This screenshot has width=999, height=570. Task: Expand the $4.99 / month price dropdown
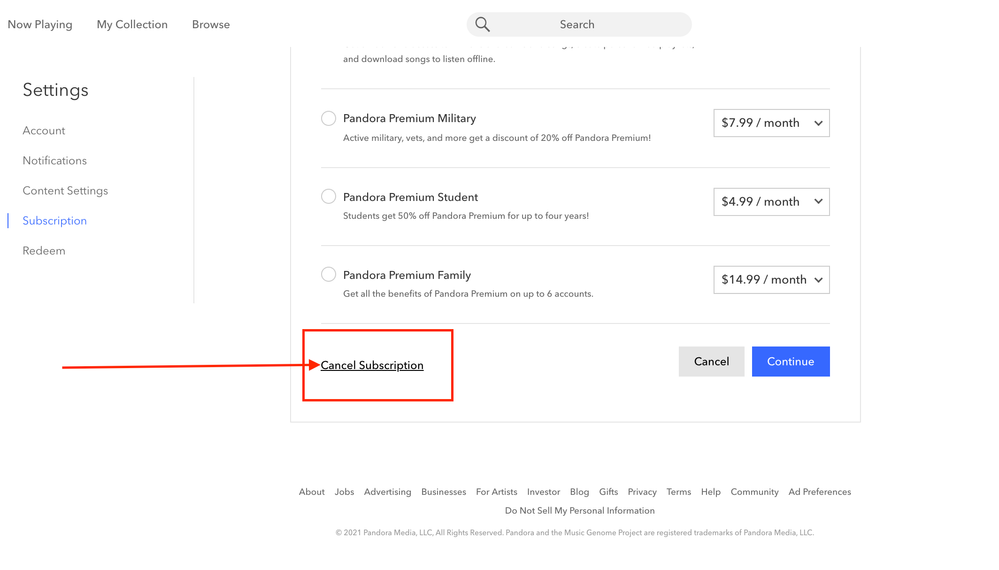(x=771, y=202)
